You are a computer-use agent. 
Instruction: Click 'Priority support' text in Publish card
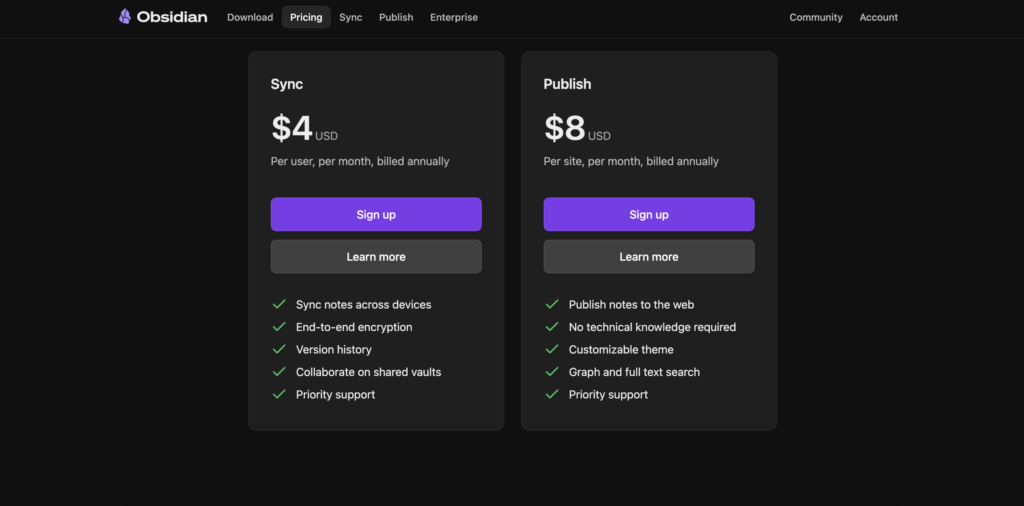pos(609,394)
